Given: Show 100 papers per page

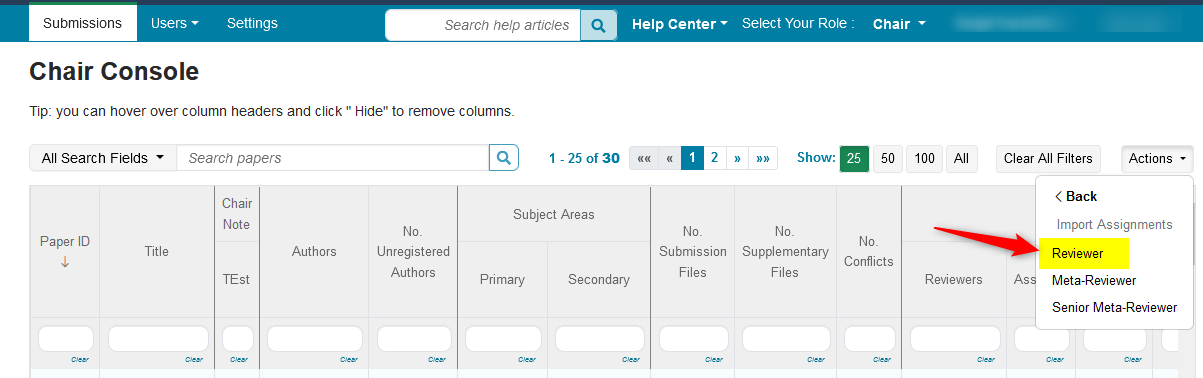Looking at the screenshot, I should coord(924,158).
